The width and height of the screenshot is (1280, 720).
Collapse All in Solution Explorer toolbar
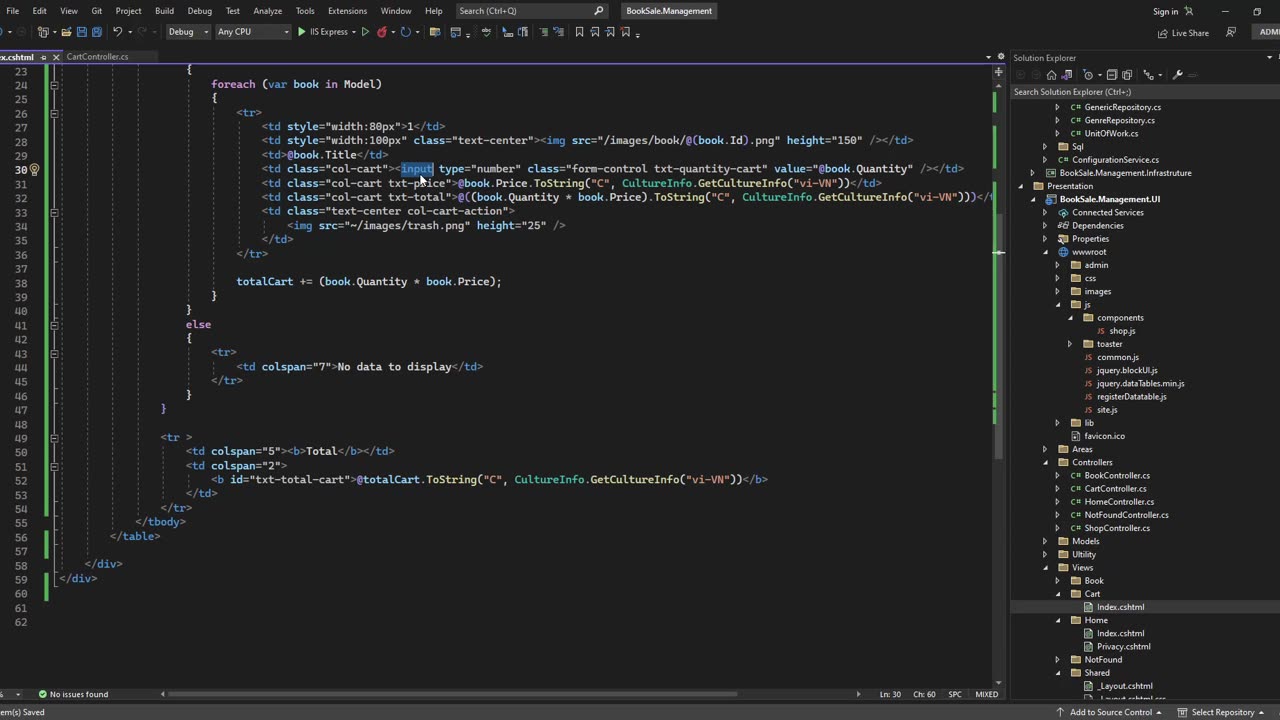click(x=1112, y=75)
